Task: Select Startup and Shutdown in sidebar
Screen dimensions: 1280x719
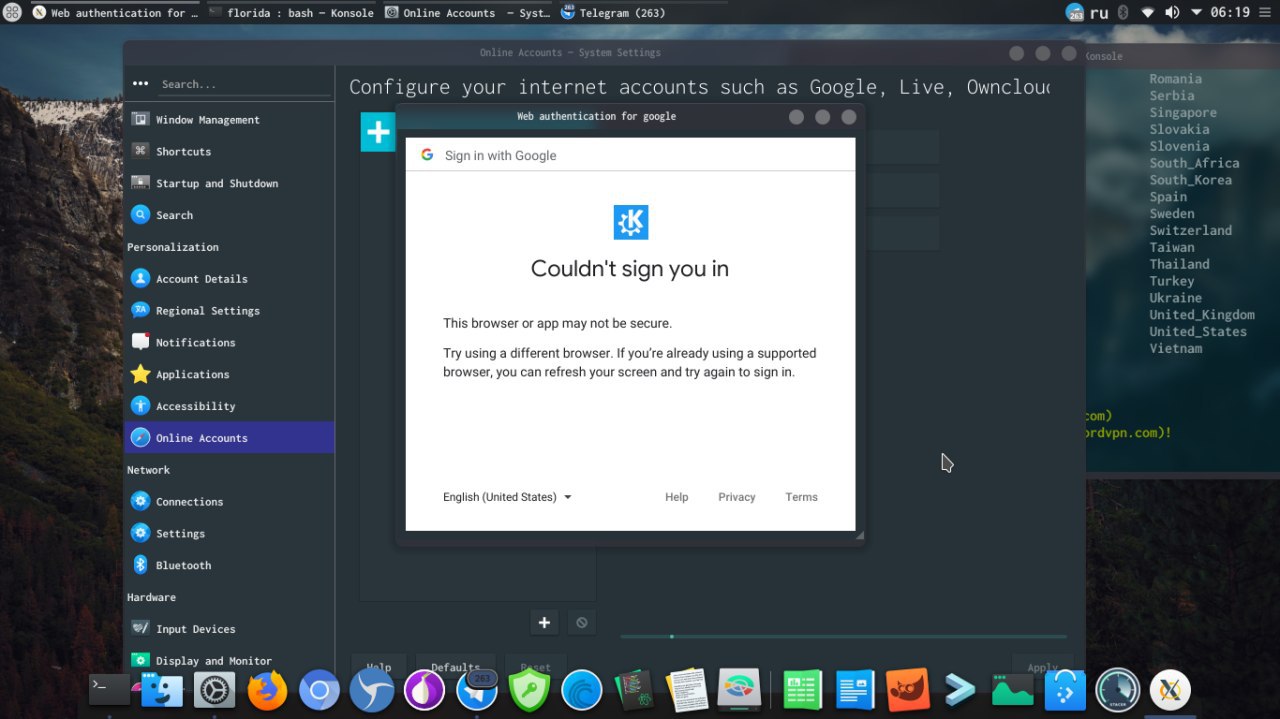Action: (x=229, y=184)
